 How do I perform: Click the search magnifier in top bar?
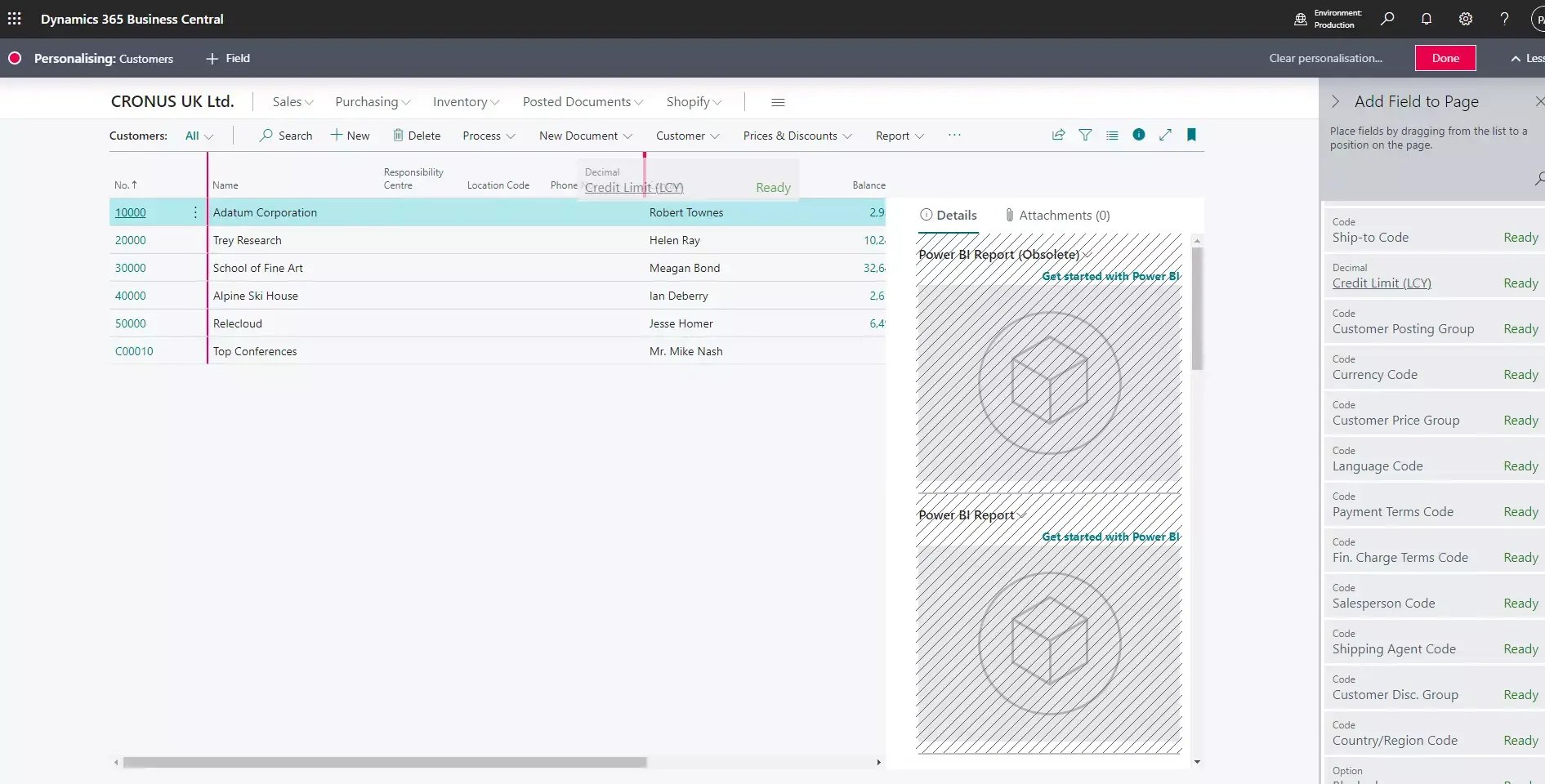(1387, 18)
